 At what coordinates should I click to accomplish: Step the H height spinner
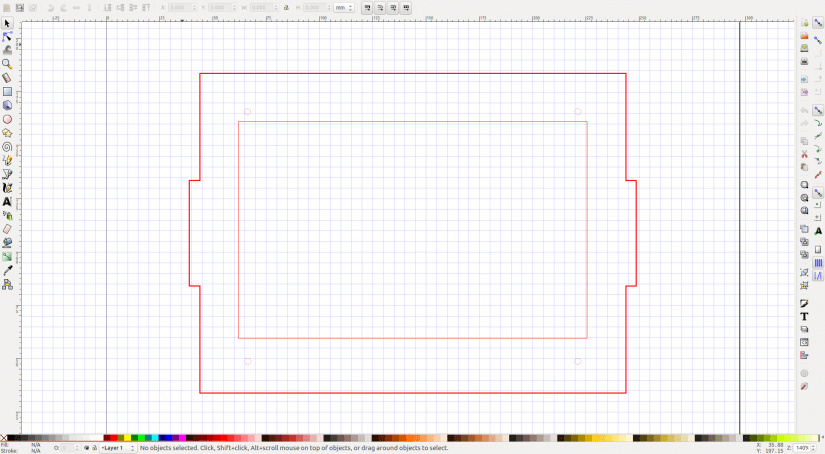point(329,8)
